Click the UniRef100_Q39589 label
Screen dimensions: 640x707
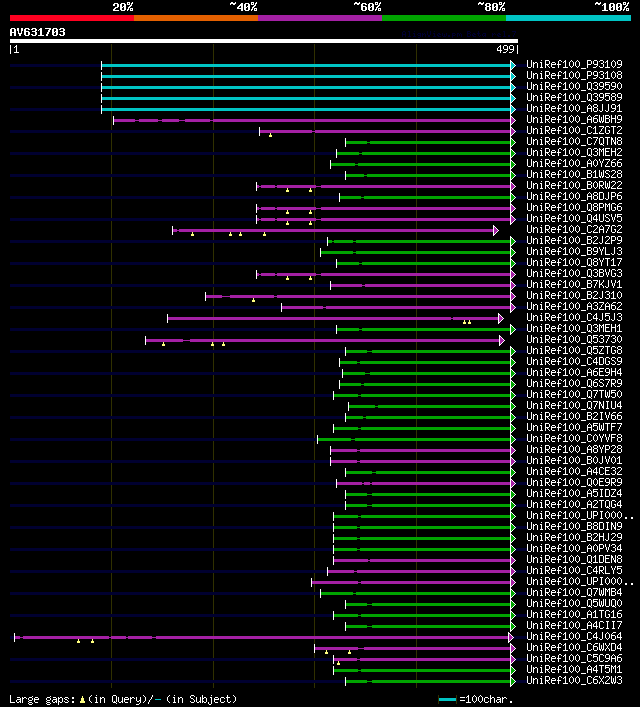point(574,97)
